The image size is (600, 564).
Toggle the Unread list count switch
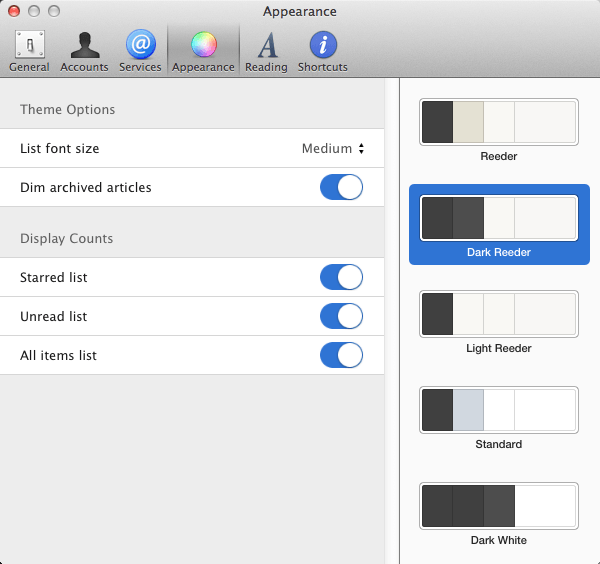(x=341, y=316)
